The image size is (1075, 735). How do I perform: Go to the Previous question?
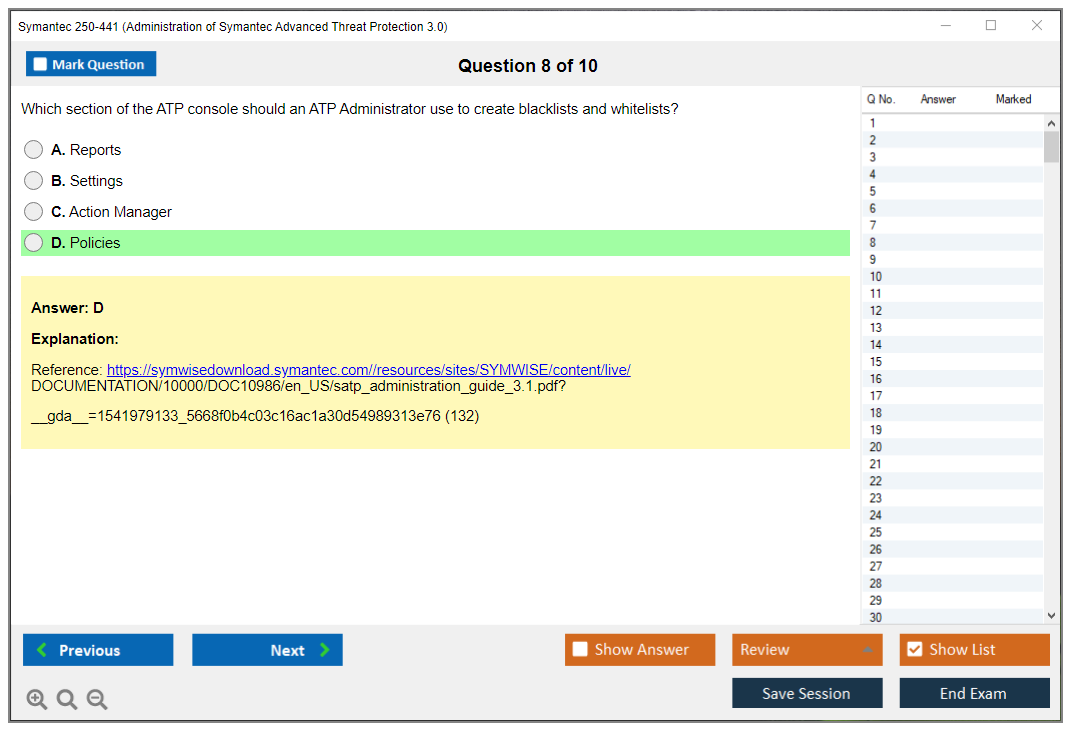98,650
